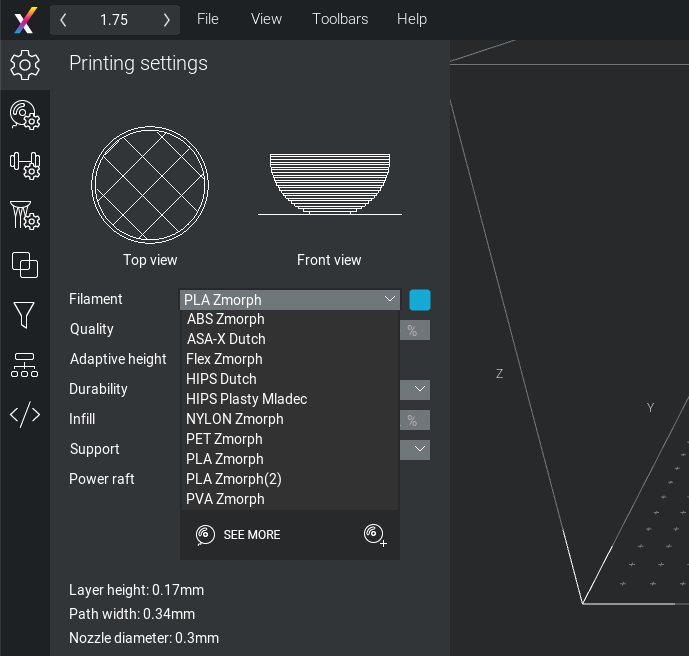Click spool icon beside SEE MORE

click(205, 535)
